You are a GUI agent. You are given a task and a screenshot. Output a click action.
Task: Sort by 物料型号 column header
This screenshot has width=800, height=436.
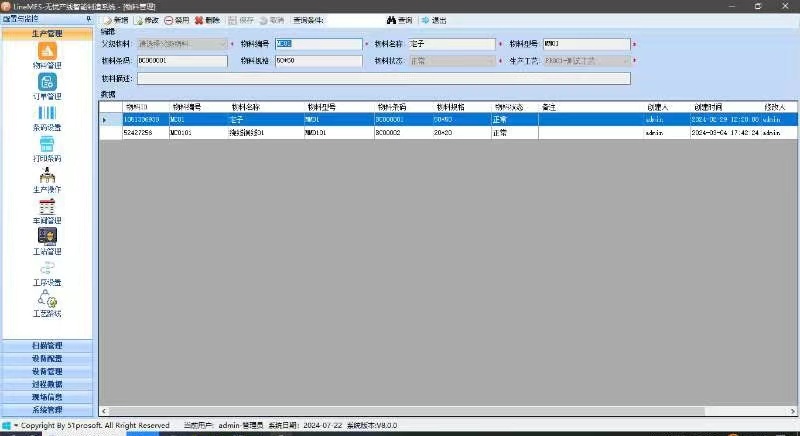coord(339,107)
